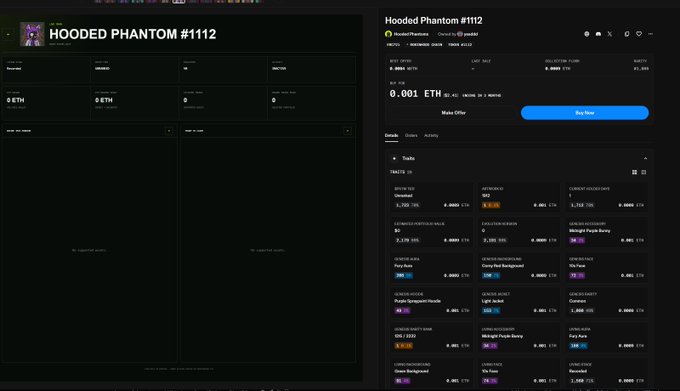
Task: Select the Living Face 10x Face trait
Action: click(x=519, y=373)
